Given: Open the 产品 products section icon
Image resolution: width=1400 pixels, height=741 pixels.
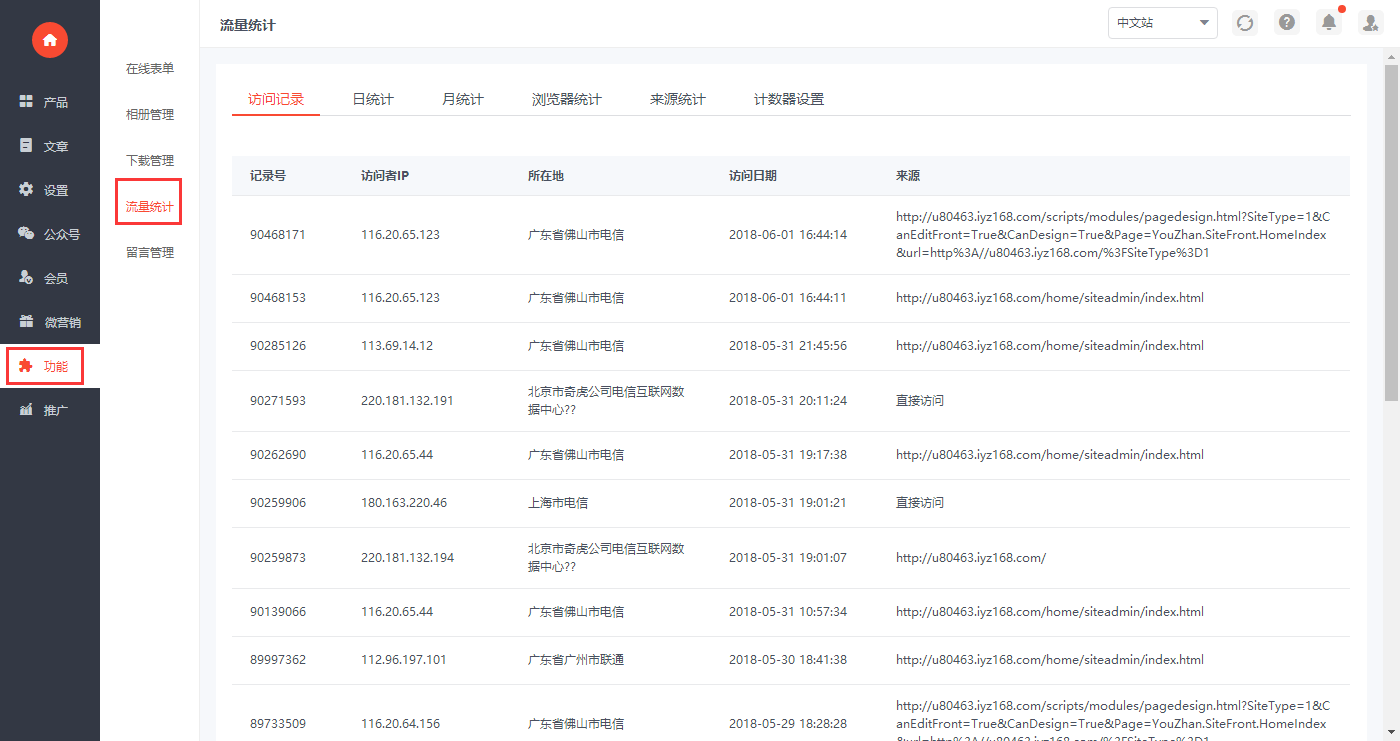Looking at the screenshot, I should 26,101.
